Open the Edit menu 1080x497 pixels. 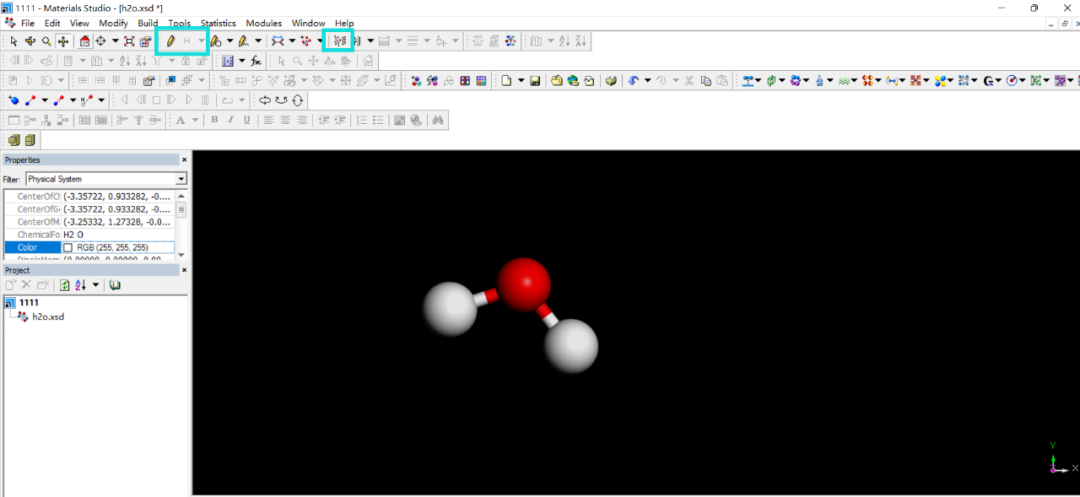(52, 23)
